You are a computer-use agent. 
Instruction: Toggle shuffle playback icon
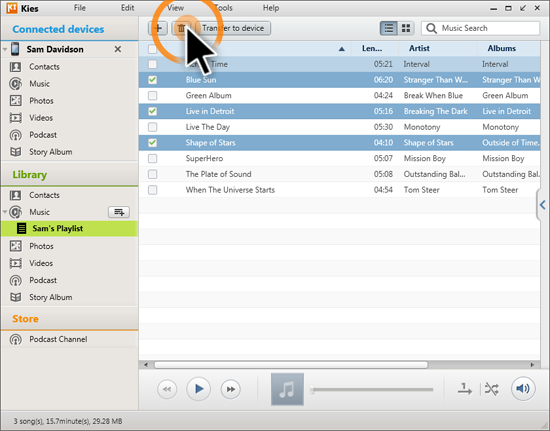(491, 389)
